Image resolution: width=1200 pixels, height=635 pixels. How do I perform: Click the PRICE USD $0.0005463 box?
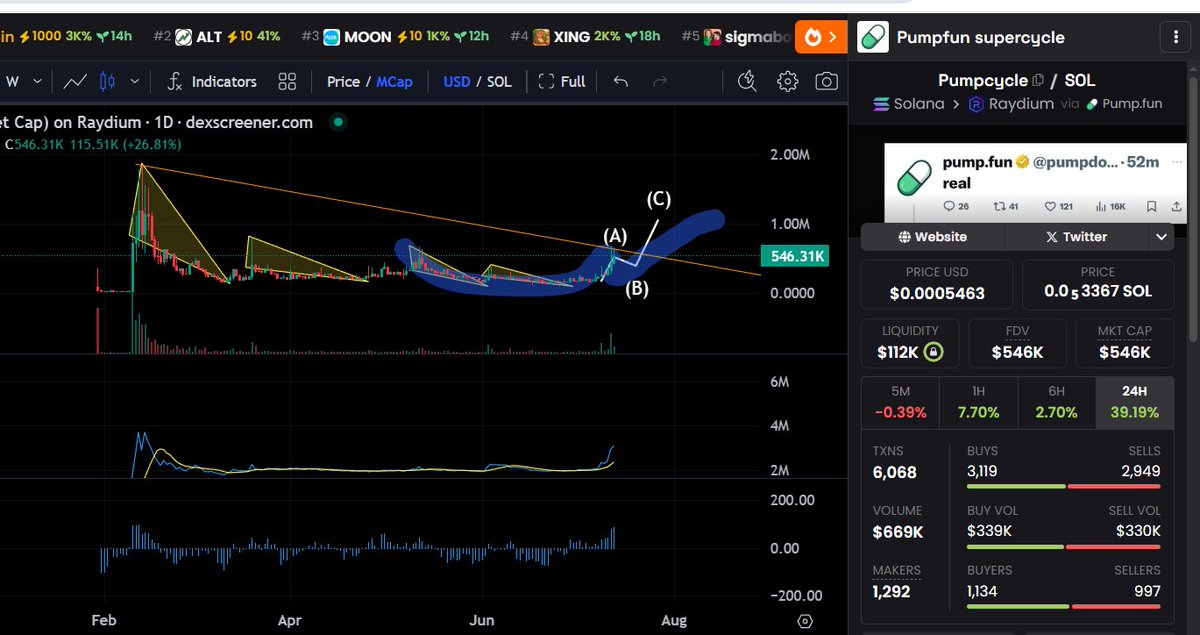point(936,284)
